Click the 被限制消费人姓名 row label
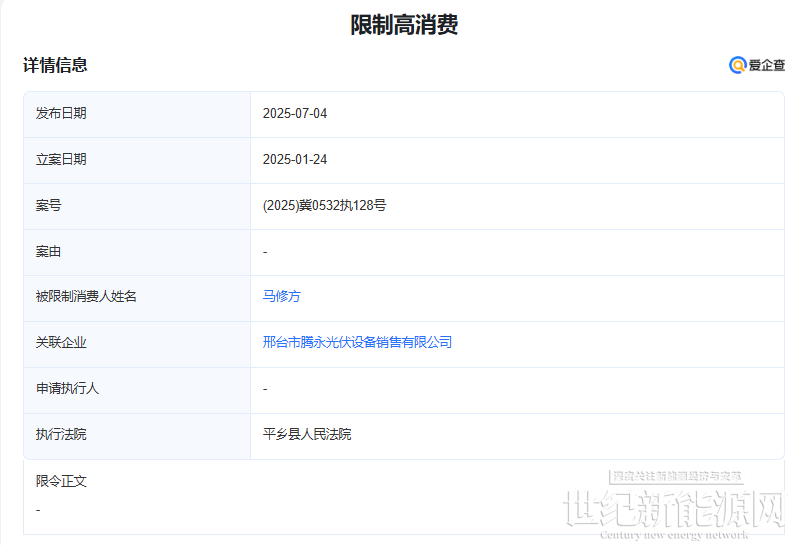The width and height of the screenshot is (794, 545). (x=86, y=296)
